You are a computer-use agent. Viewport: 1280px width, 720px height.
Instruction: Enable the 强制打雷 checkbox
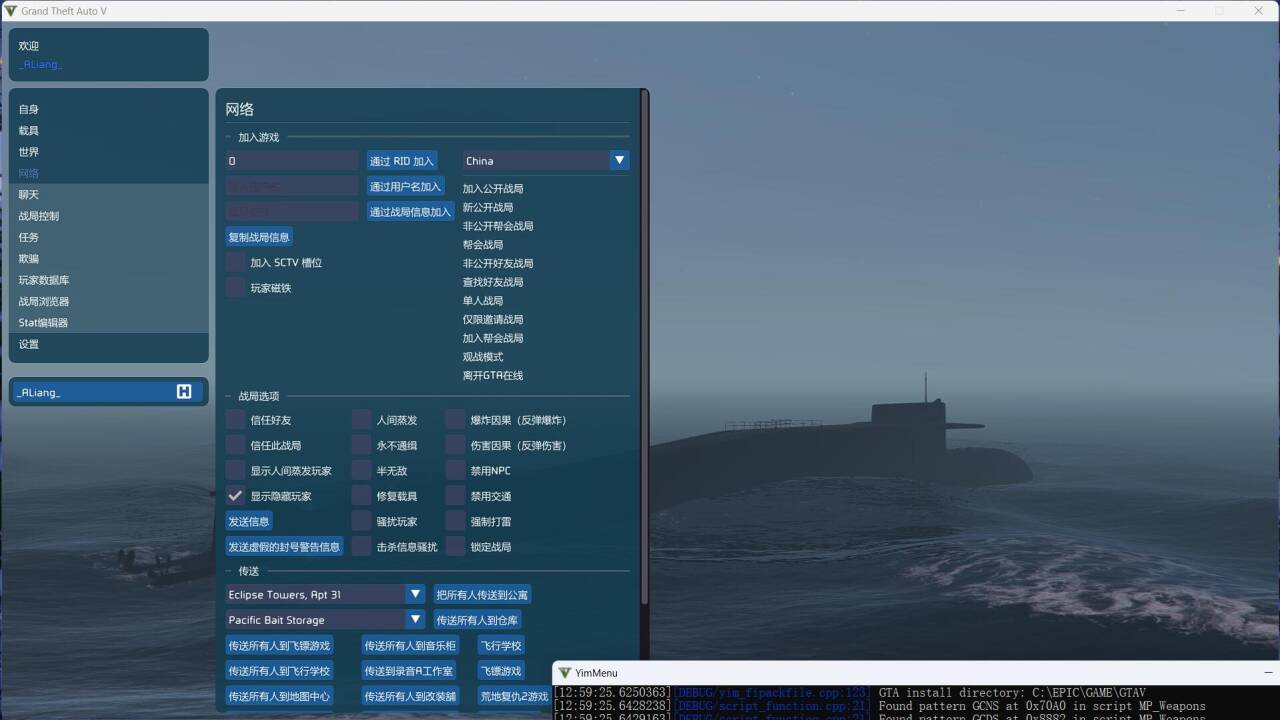(x=455, y=521)
